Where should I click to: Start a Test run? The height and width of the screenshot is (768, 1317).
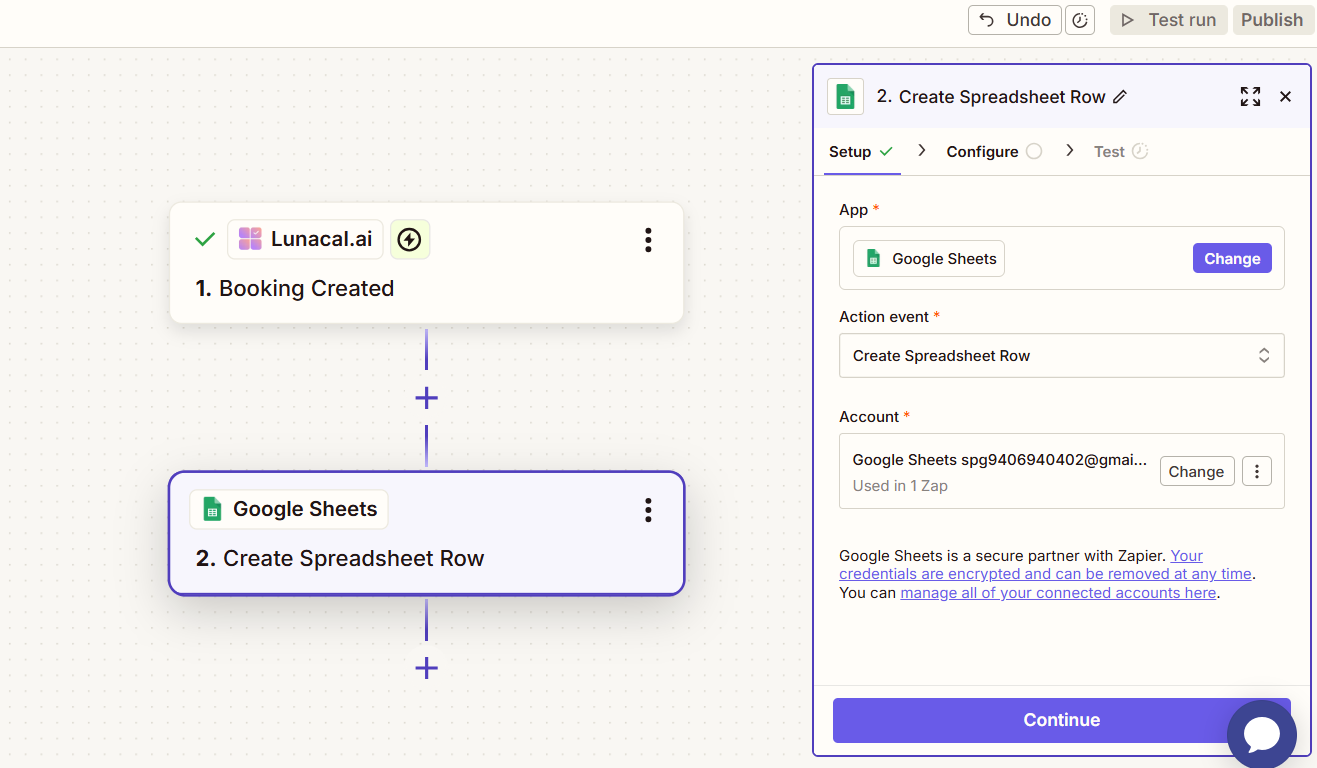[1169, 20]
